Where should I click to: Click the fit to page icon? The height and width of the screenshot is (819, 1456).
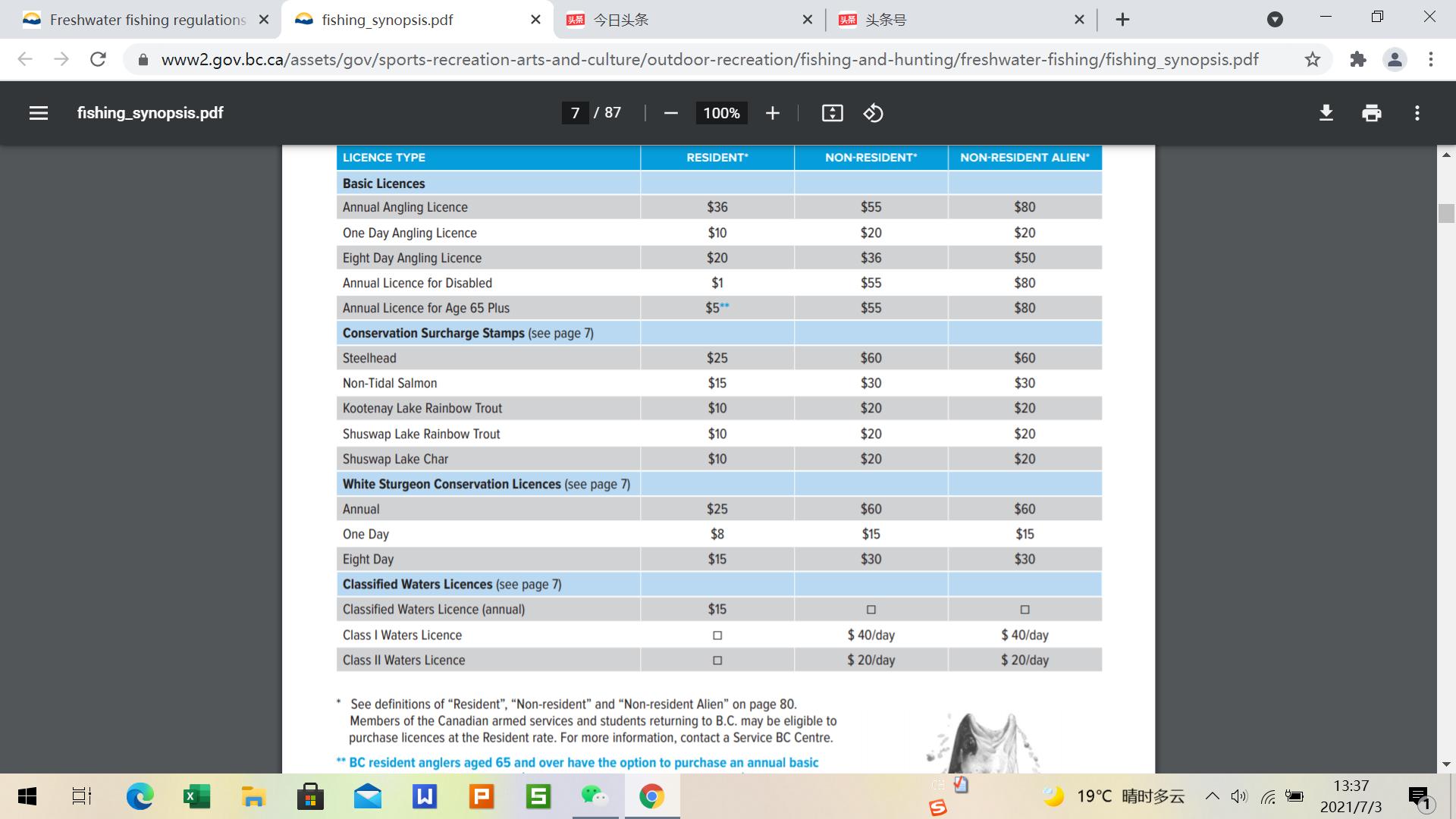[x=832, y=113]
